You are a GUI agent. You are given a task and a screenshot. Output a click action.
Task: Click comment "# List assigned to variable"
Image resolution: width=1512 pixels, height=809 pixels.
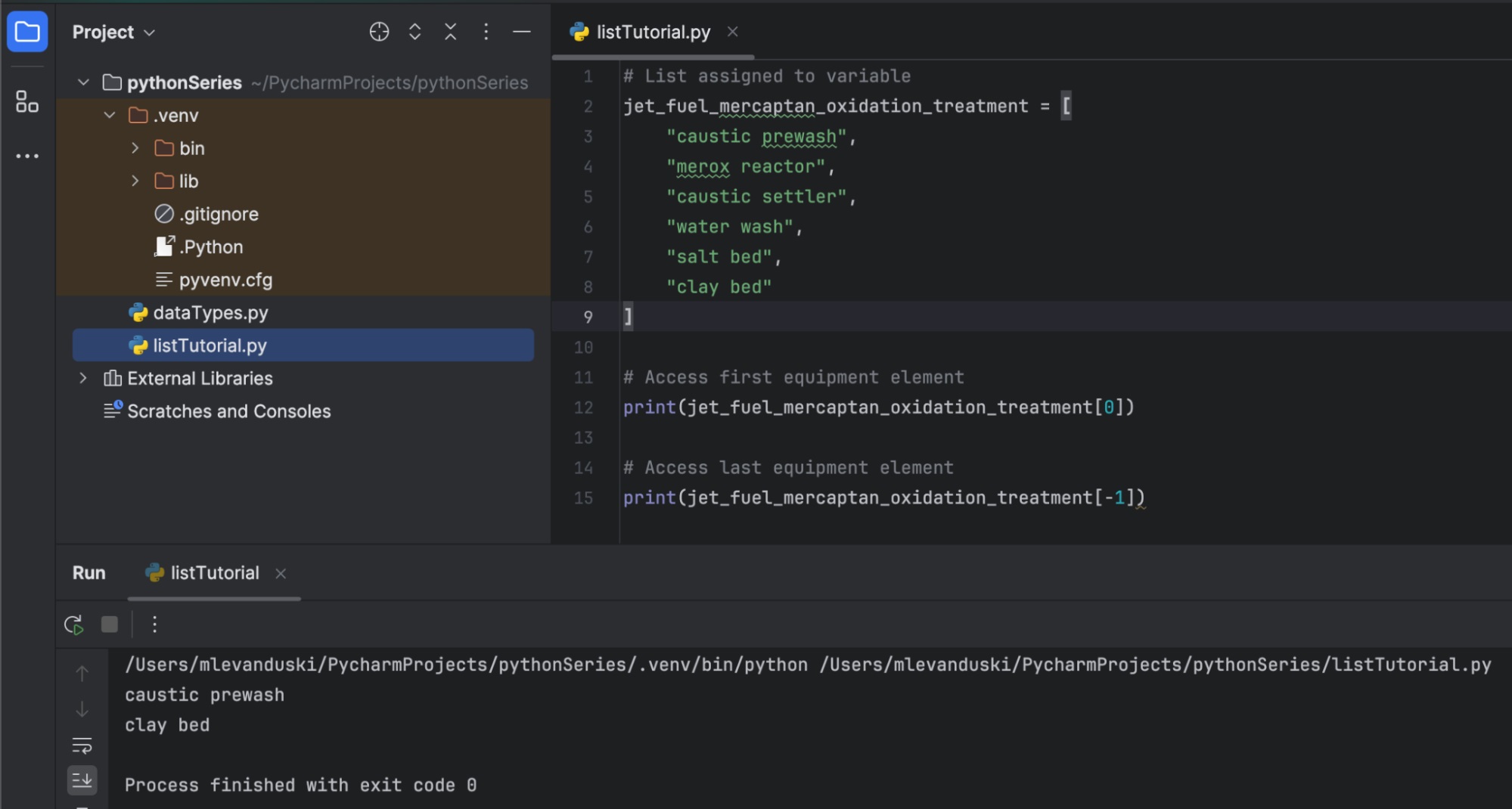(767, 76)
